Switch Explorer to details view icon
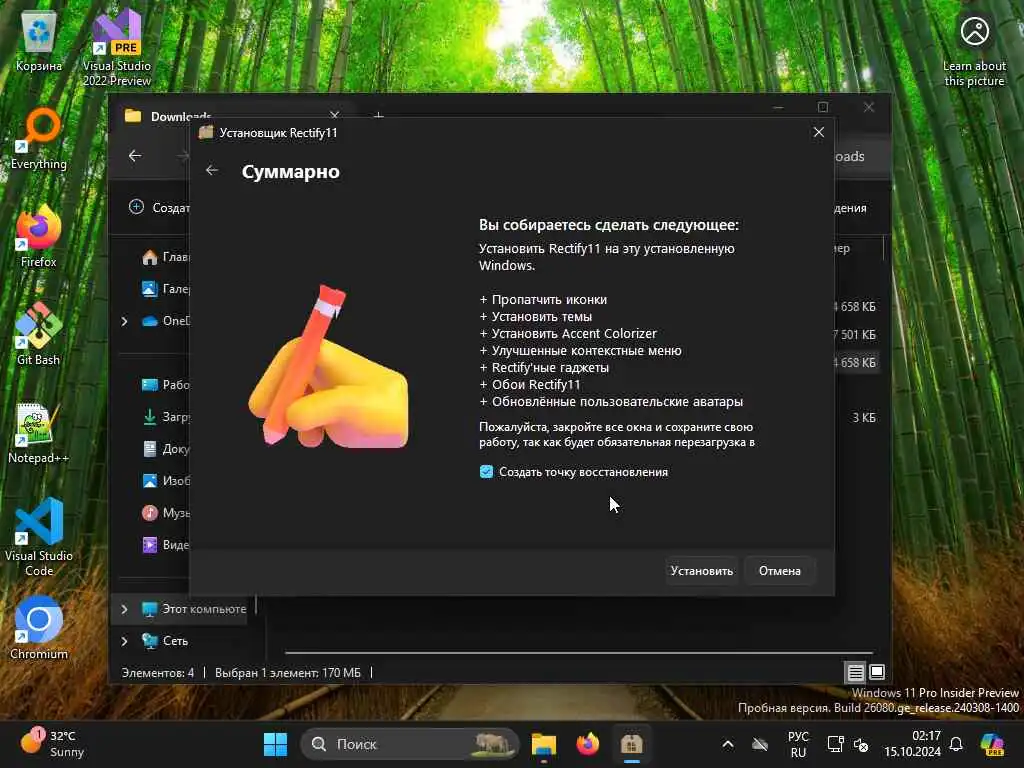Screen dimensions: 1024x768 856,672
